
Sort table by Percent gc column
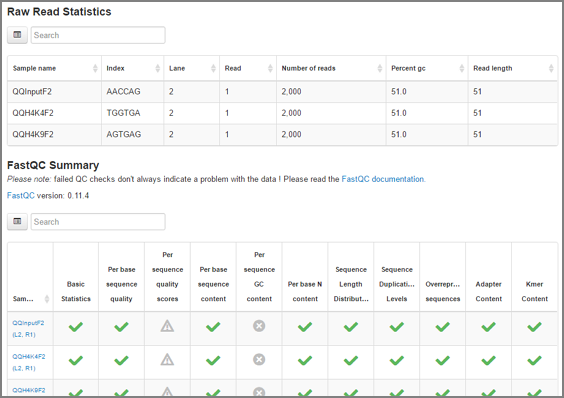[427, 68]
